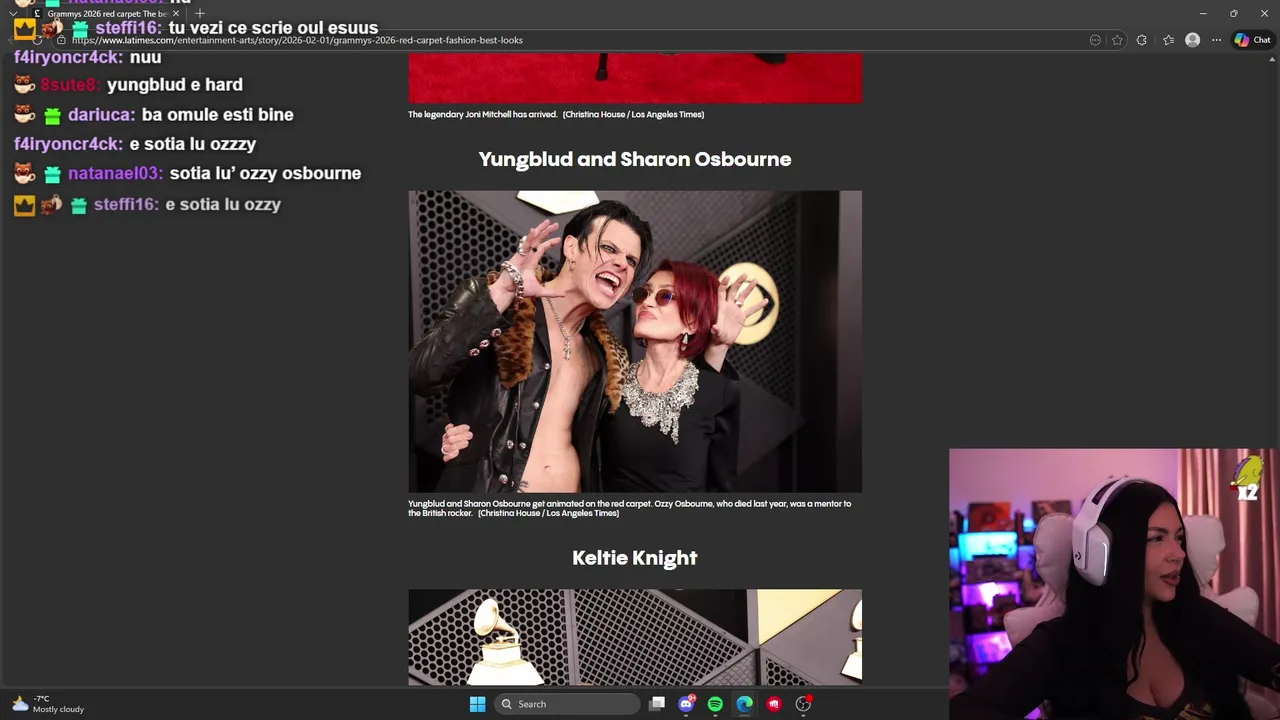The image size is (1280, 720).
Task: Open the Edge profile avatar
Action: tap(1192, 40)
